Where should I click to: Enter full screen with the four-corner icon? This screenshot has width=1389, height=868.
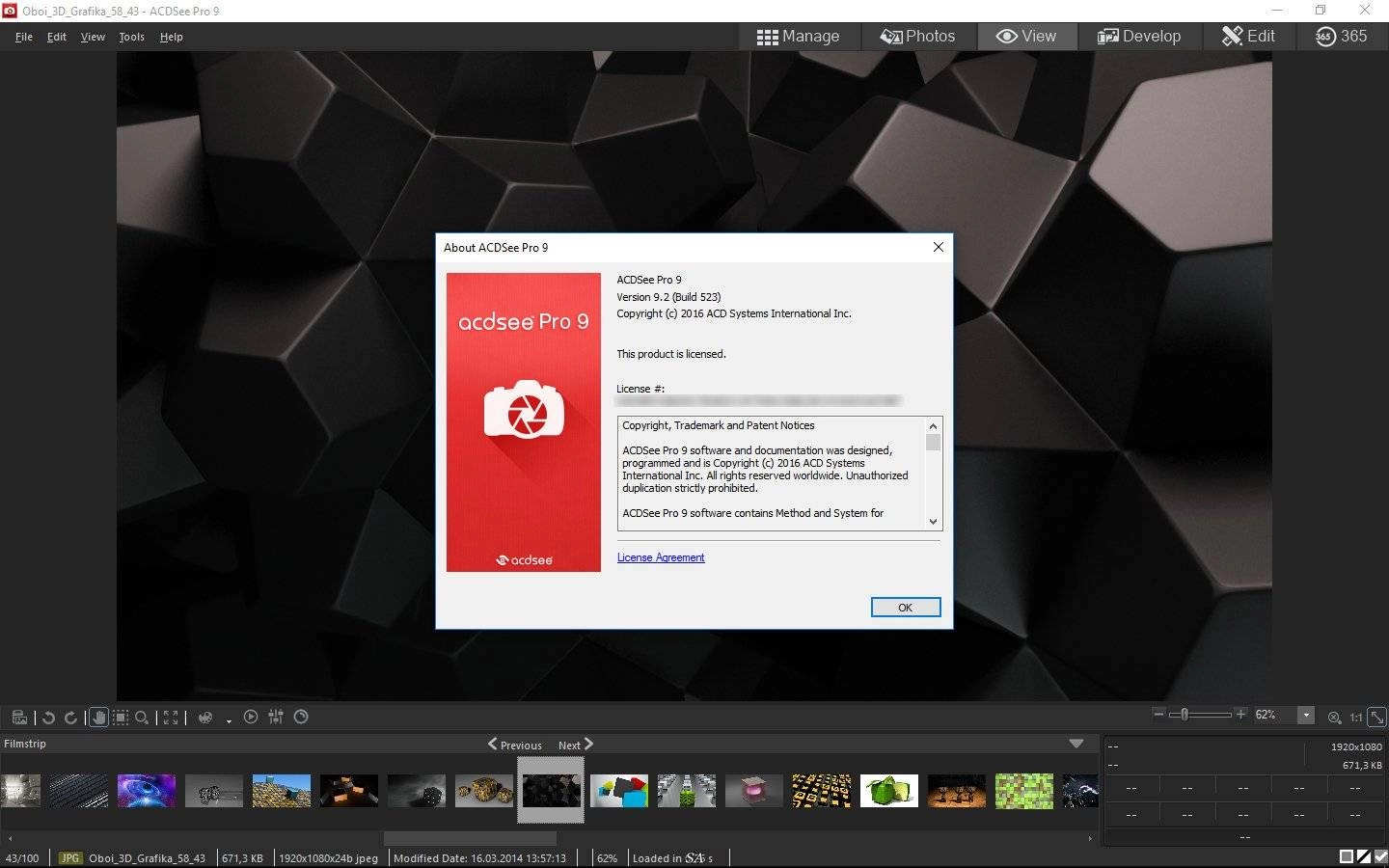pos(171,718)
